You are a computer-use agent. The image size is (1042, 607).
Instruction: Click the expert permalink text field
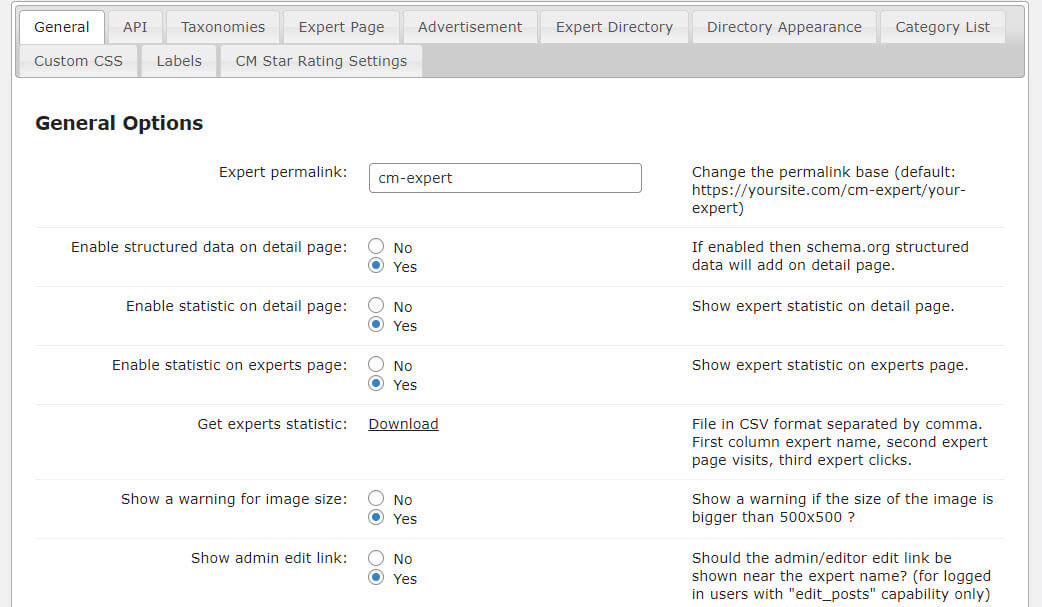click(x=504, y=177)
